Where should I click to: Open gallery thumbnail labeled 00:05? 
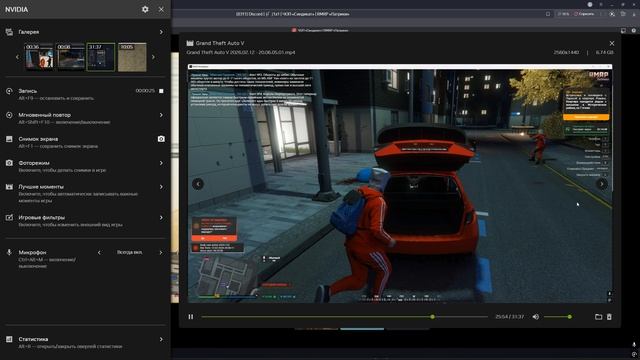pyautogui.click(x=132, y=57)
